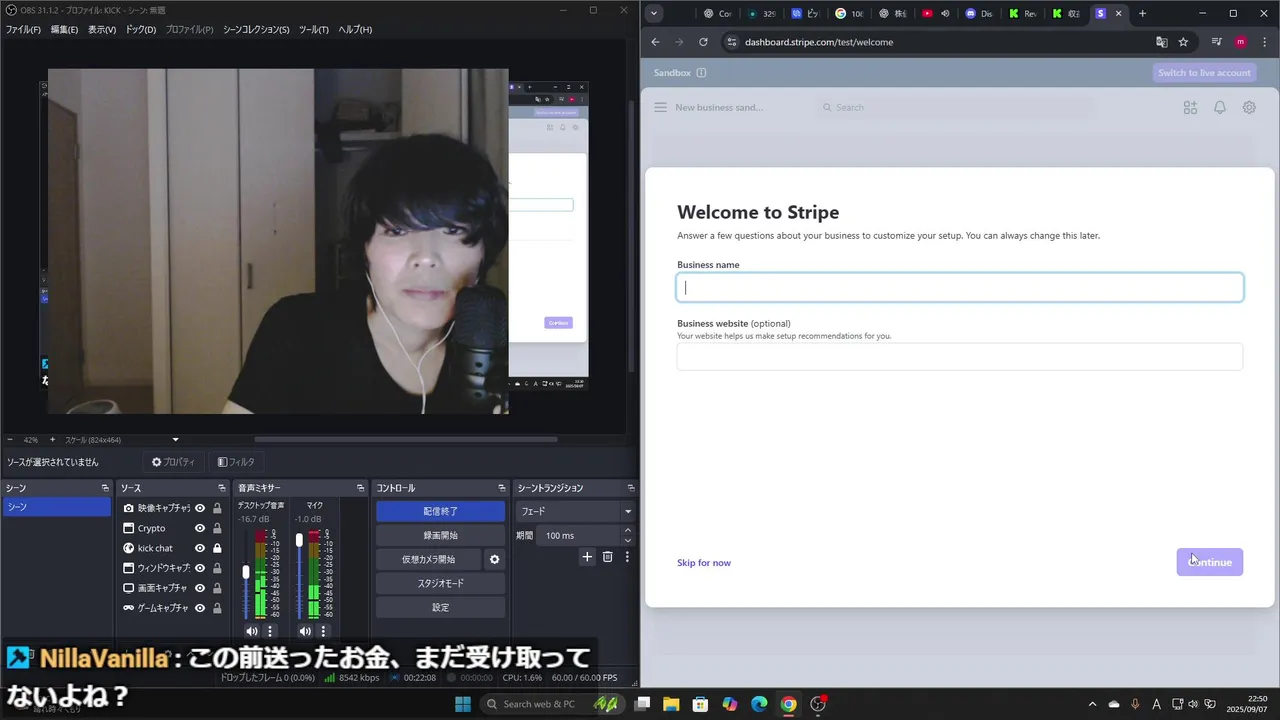Image resolution: width=1280 pixels, height=720 pixels.
Task: Pop out the シーン dock
Action: [x=105, y=488]
